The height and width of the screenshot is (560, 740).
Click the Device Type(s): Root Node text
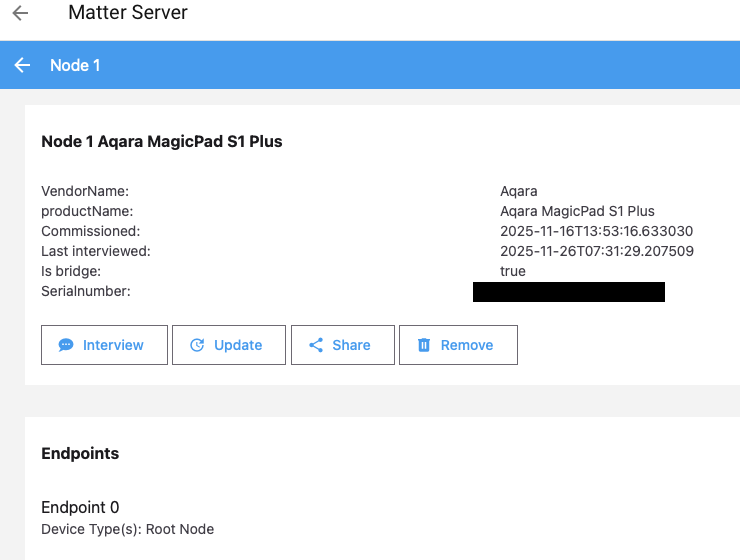click(127, 529)
